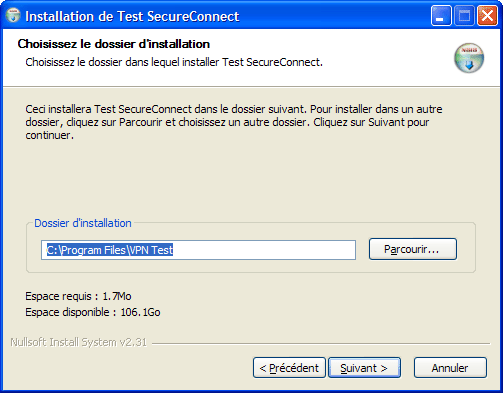Screen dimensions: 503x393
Task: Click the 'Dossier d'installation' group label
Action: [x=83, y=223]
